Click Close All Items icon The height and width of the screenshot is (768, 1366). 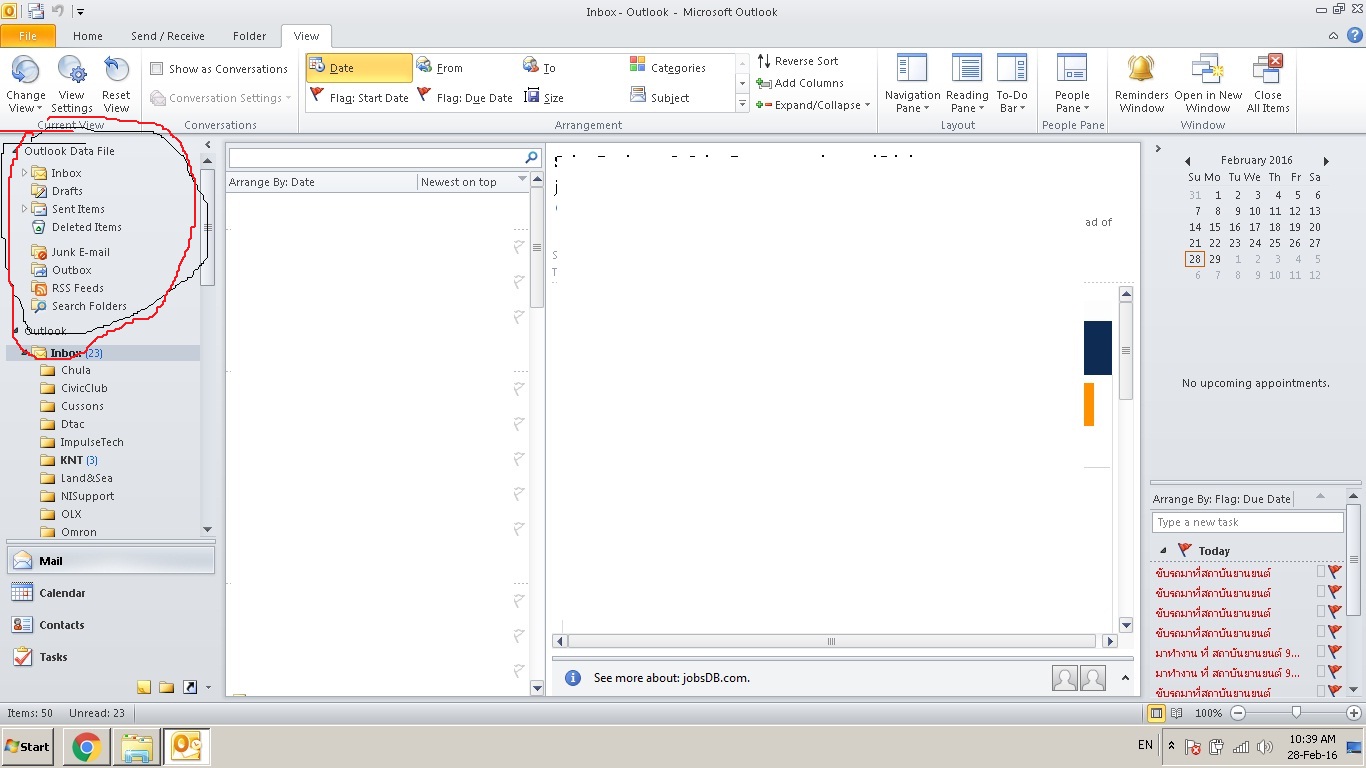tap(1267, 69)
